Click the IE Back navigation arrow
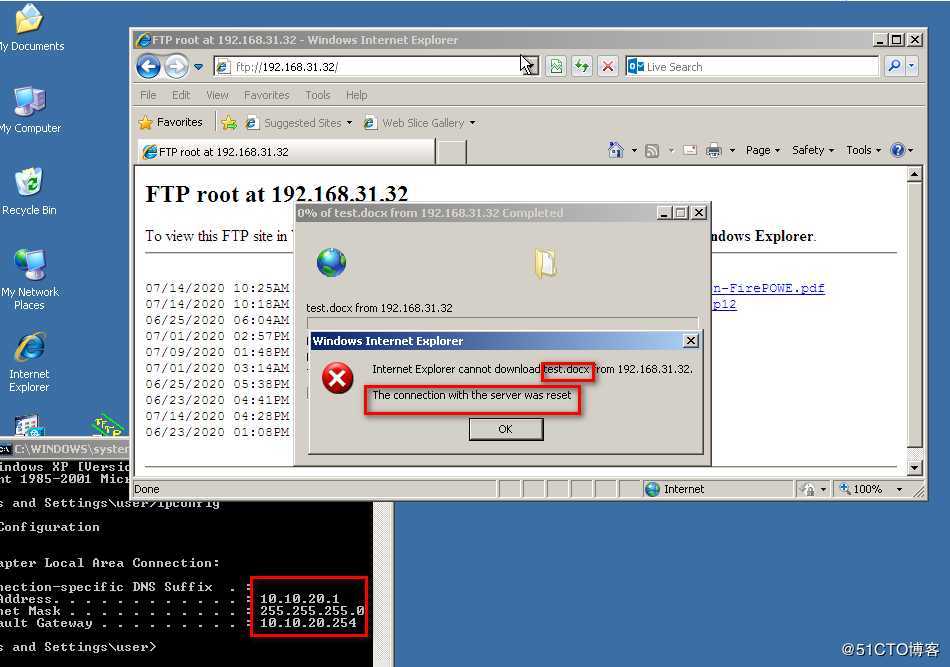Screen dimensions: 950x667 [148, 66]
